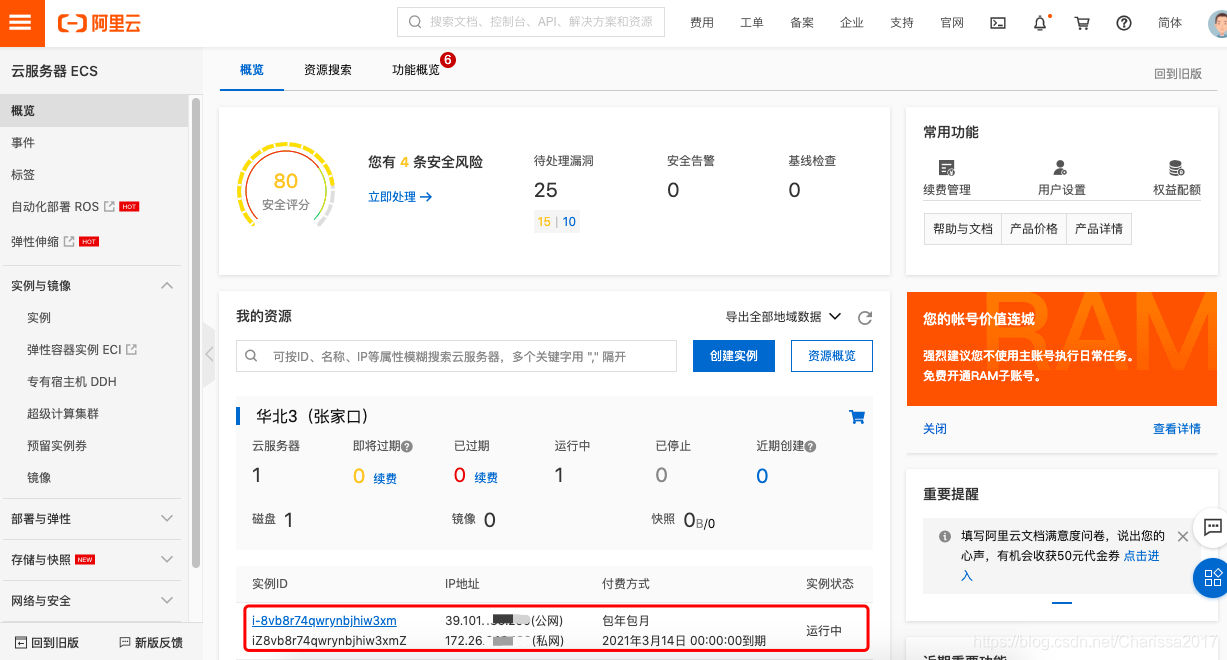Open 事件 in the sidebar
This screenshot has width=1227, height=660.
pyautogui.click(x=23, y=143)
